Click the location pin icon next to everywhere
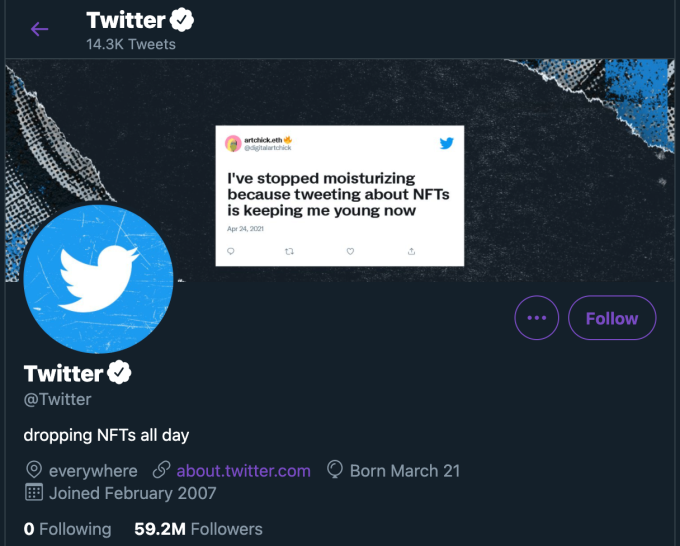680x546 pixels. coord(33,470)
